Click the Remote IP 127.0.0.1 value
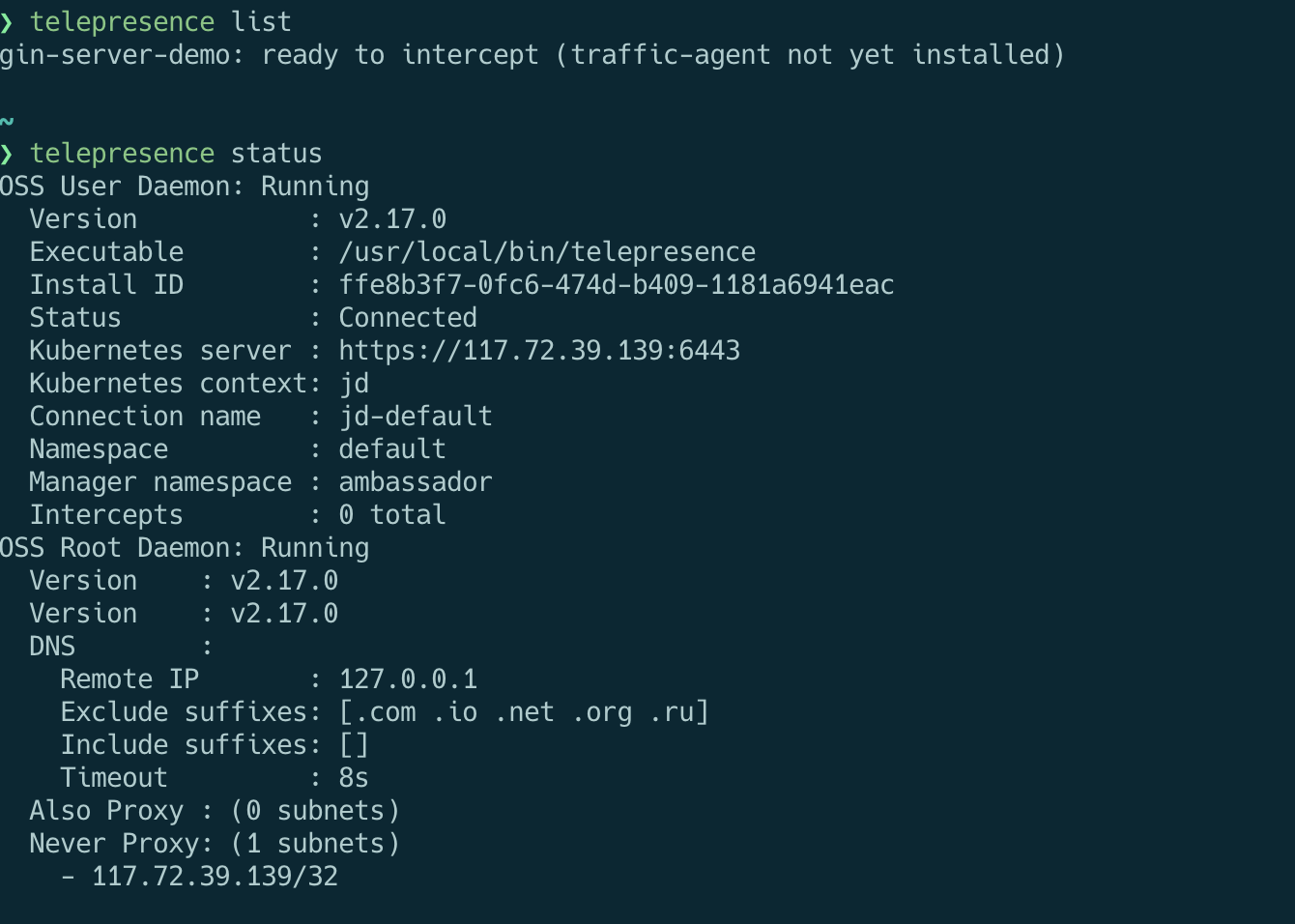This screenshot has height=924, width=1295. (408, 679)
